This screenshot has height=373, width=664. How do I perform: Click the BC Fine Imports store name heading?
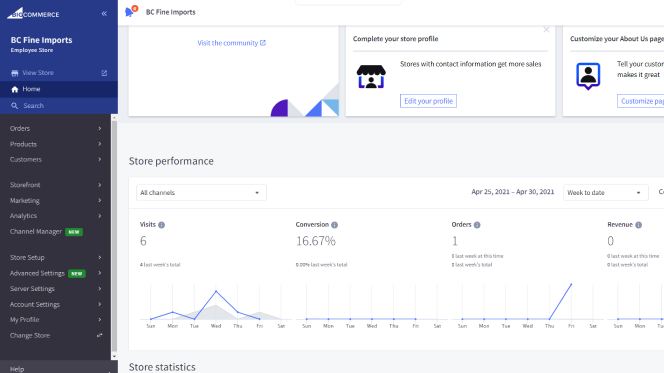[42, 40]
